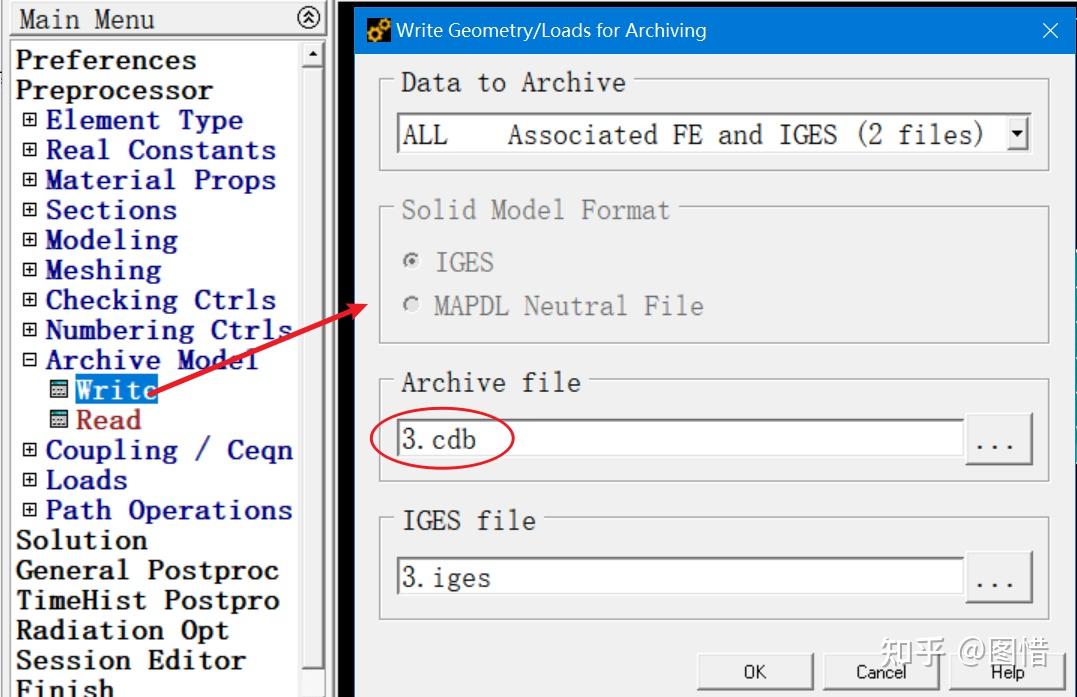Collapse Main Menu with the double-chevron icon
Screen dimensions: 1077x697
pos(309,17)
